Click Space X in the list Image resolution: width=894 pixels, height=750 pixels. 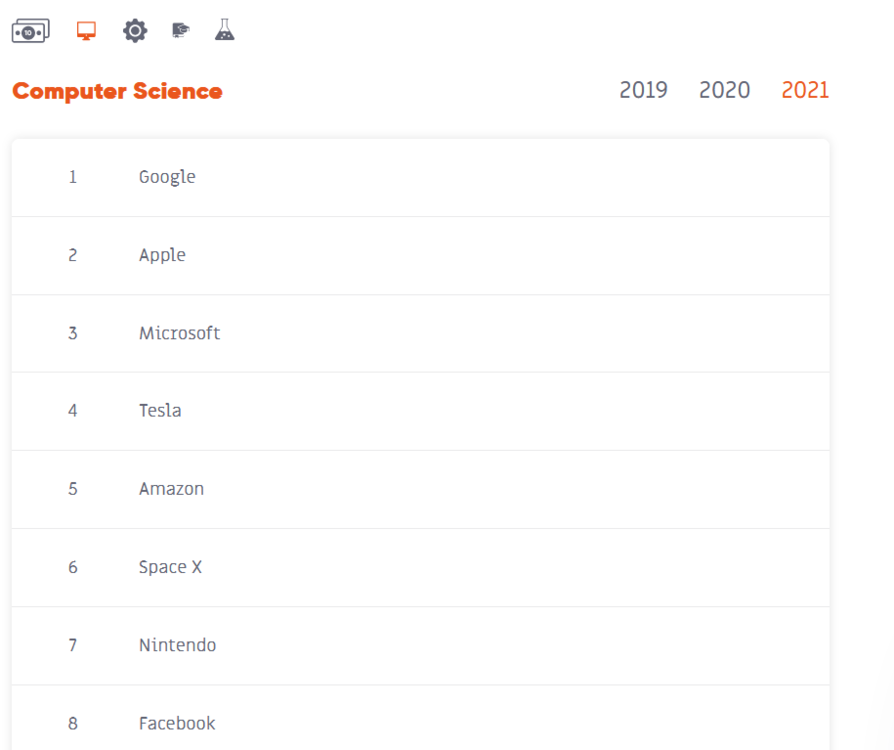[170, 567]
